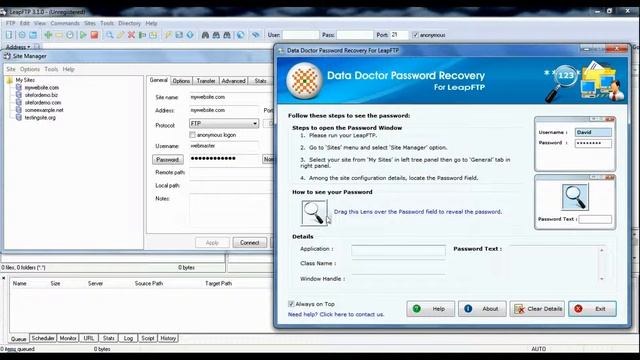Click the User field in the toolbar
The height and width of the screenshot is (360, 640).
click(x=300, y=35)
